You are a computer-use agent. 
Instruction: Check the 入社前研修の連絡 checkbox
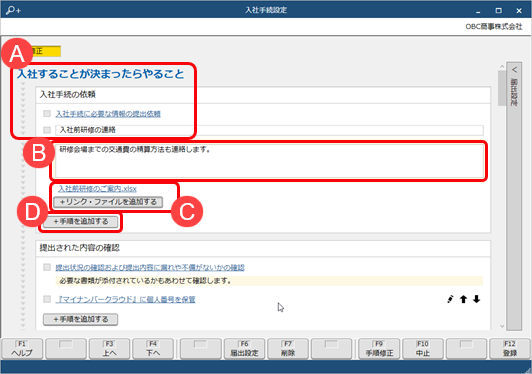(47, 130)
